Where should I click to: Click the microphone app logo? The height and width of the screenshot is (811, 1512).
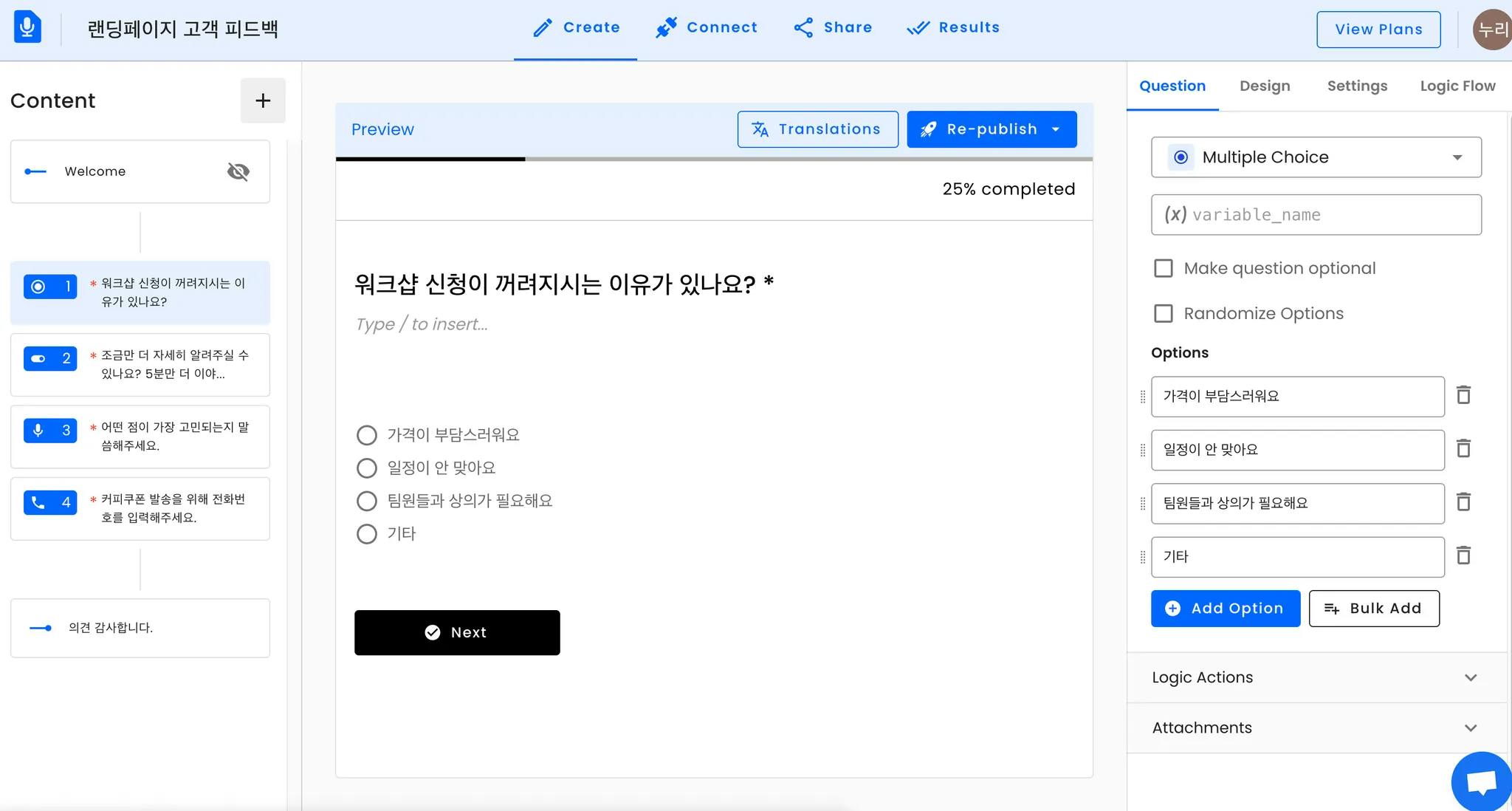27,28
